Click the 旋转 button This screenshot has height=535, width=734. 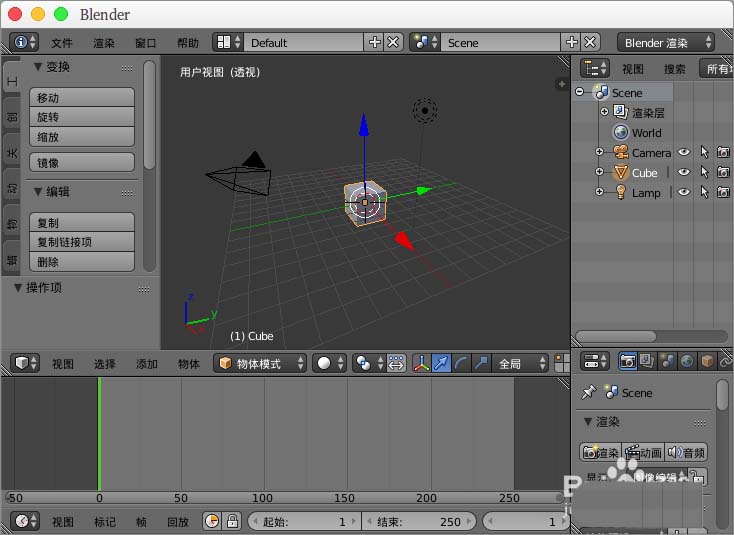pos(82,117)
